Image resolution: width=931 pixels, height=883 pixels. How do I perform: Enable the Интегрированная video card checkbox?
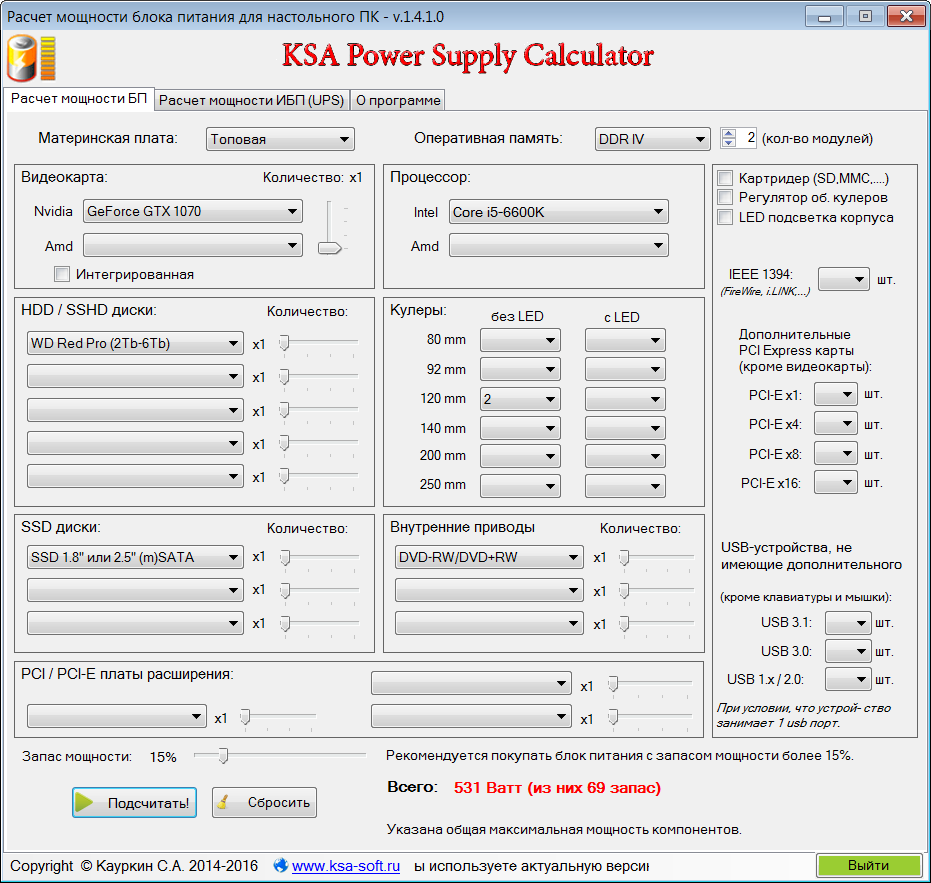(x=62, y=274)
